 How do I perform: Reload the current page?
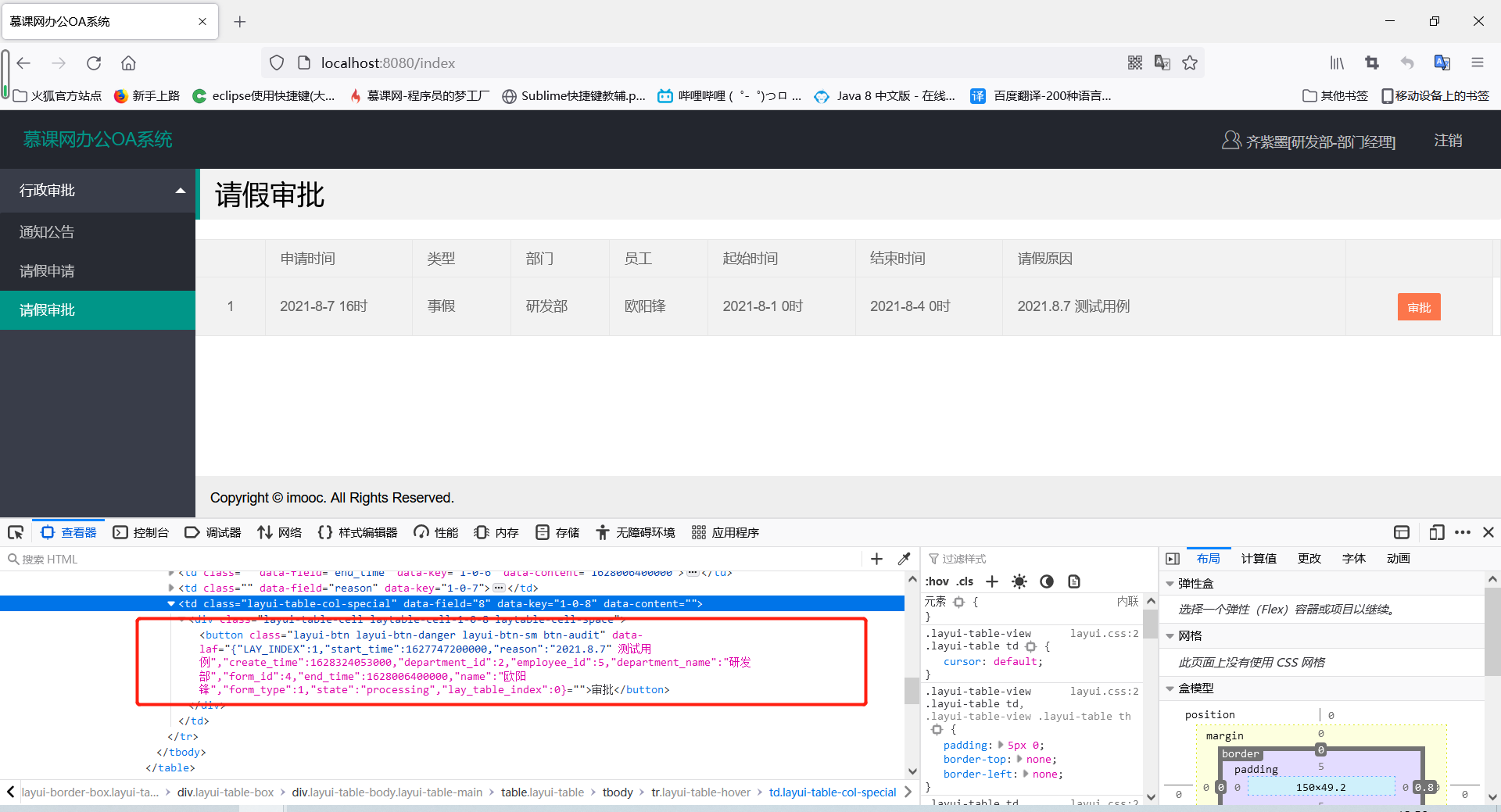[x=94, y=63]
